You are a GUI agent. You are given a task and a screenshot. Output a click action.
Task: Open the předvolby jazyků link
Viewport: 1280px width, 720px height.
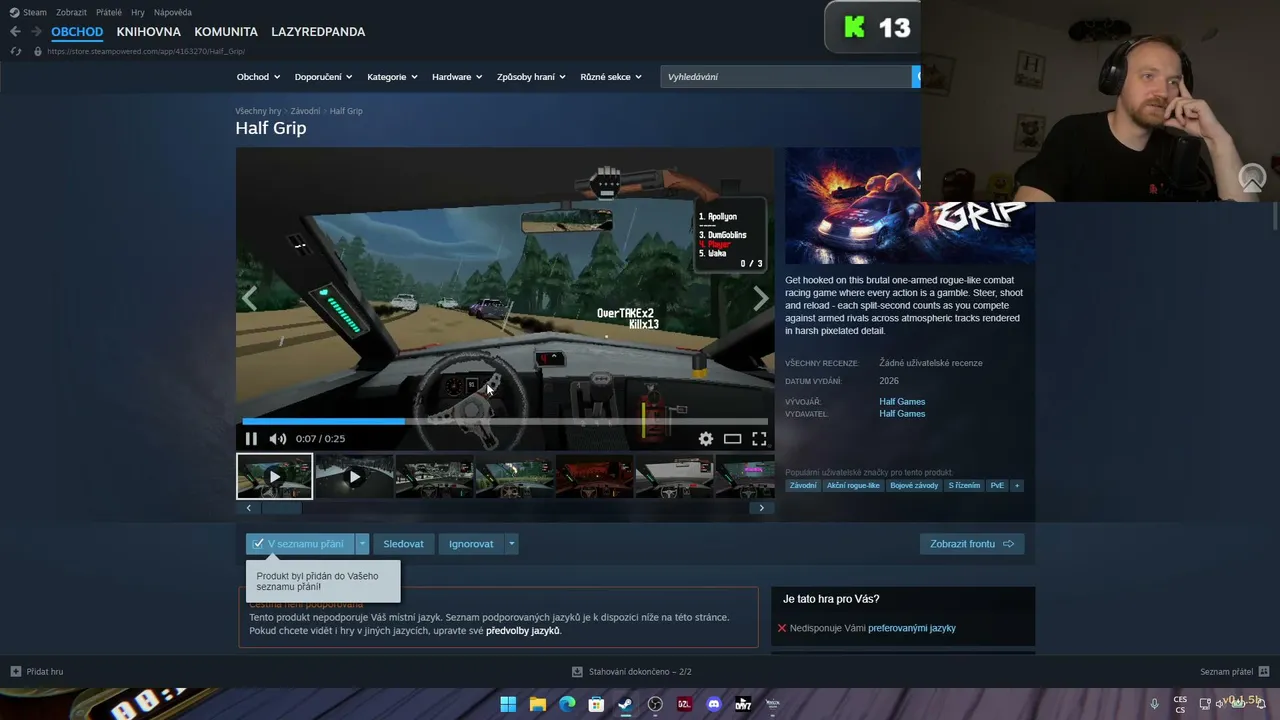[x=523, y=631]
